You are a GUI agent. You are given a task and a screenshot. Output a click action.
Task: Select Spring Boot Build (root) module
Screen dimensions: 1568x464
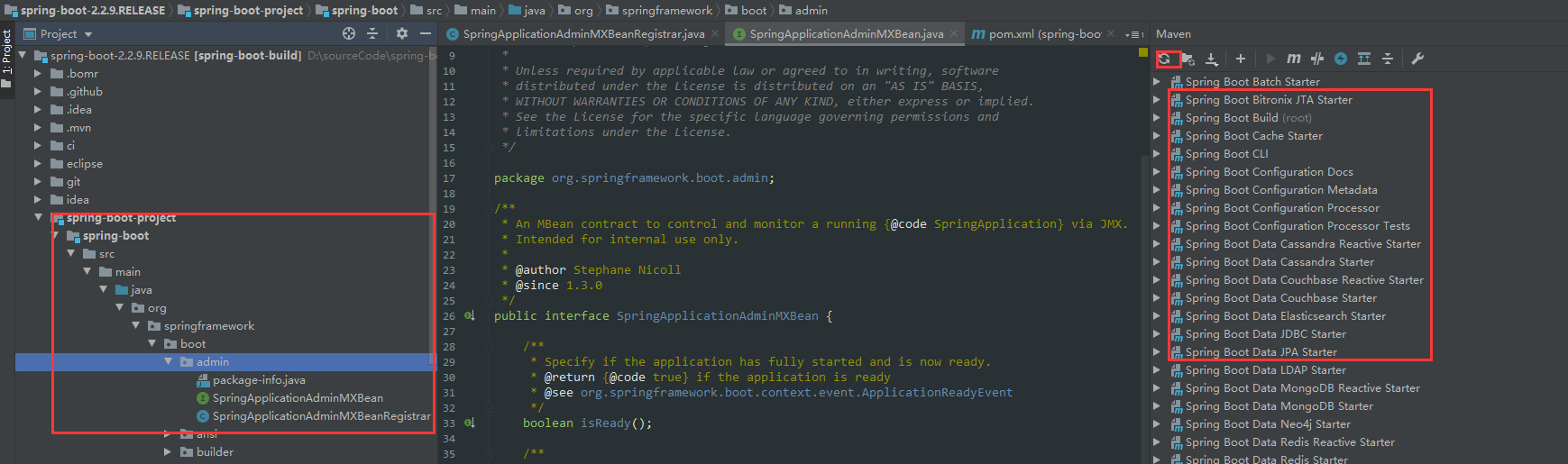point(1248,117)
